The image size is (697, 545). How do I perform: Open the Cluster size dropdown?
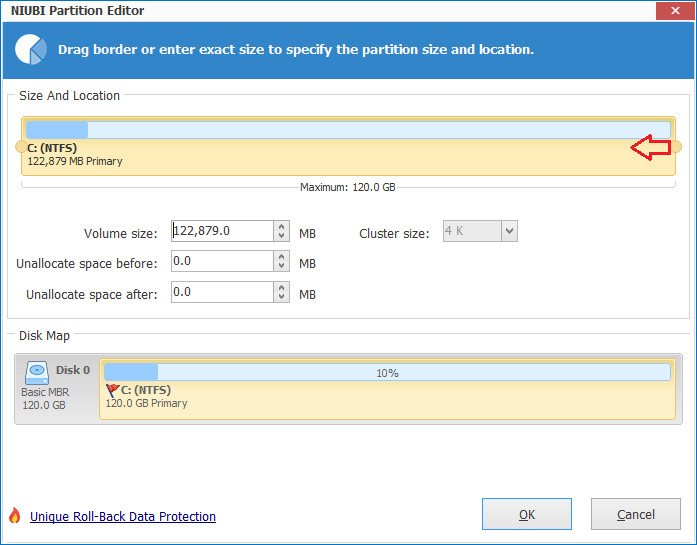[x=509, y=231]
